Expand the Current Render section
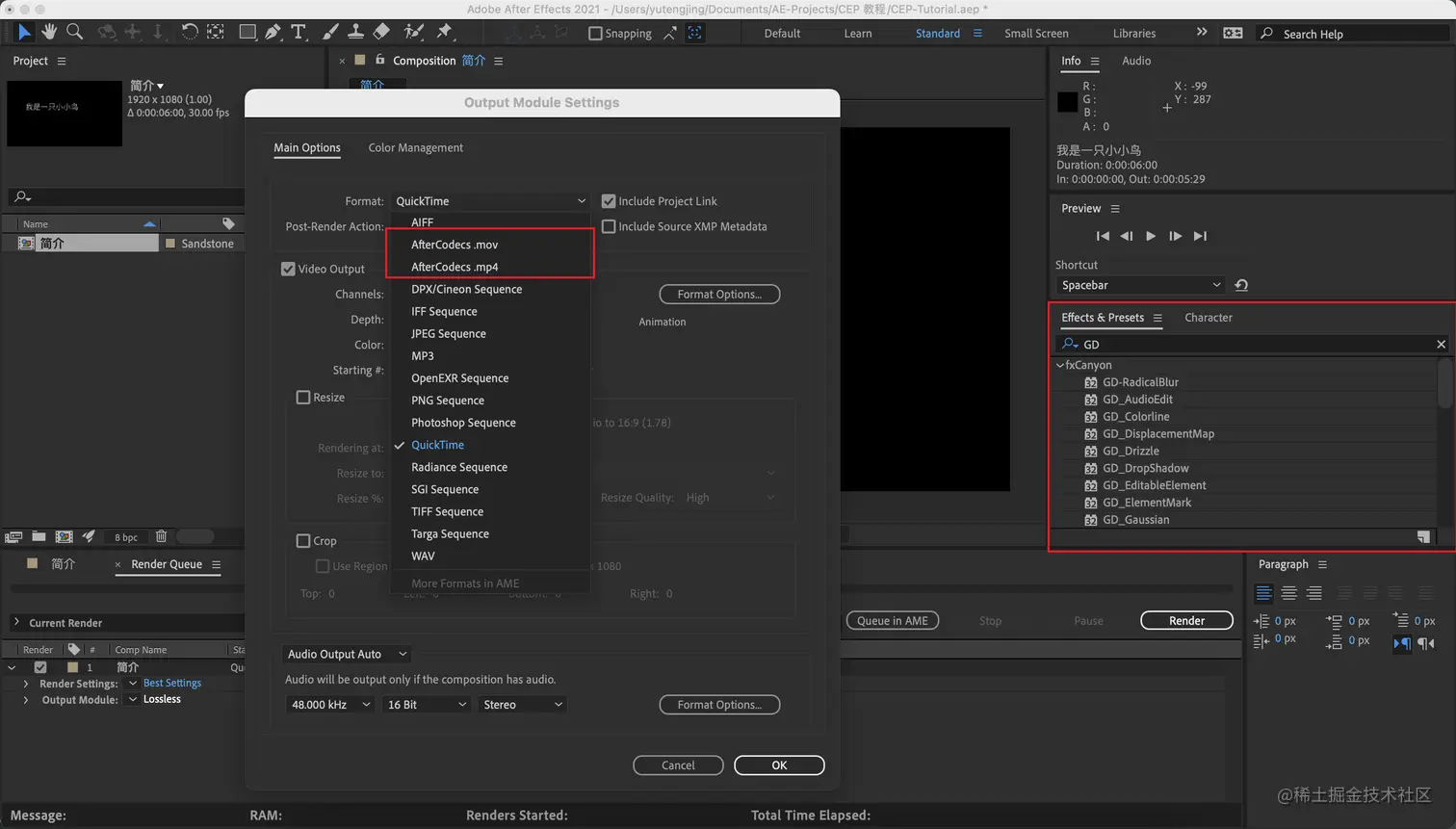This screenshot has width=1456, height=829. coord(16,622)
